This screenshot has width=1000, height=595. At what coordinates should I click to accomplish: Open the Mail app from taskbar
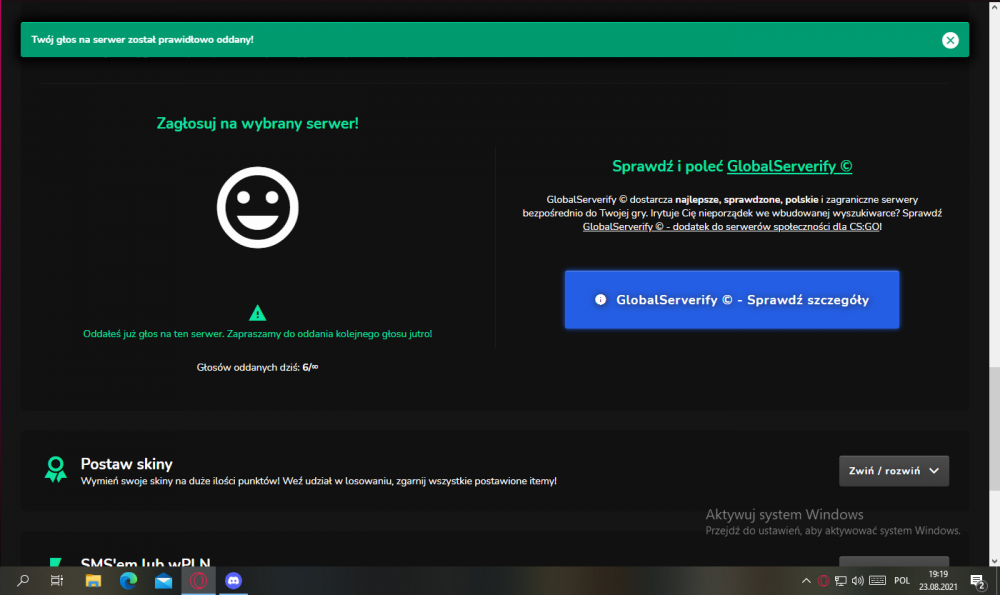point(163,580)
